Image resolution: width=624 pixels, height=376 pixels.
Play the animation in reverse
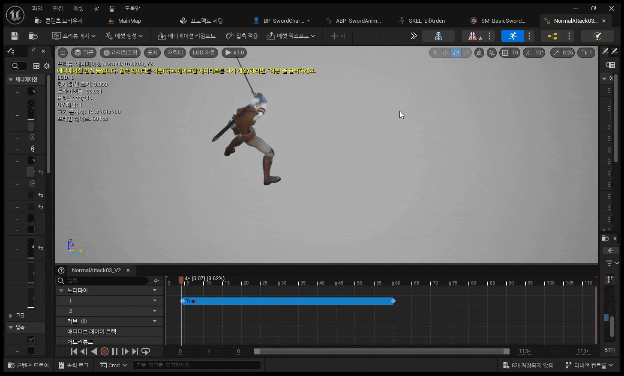(94, 351)
